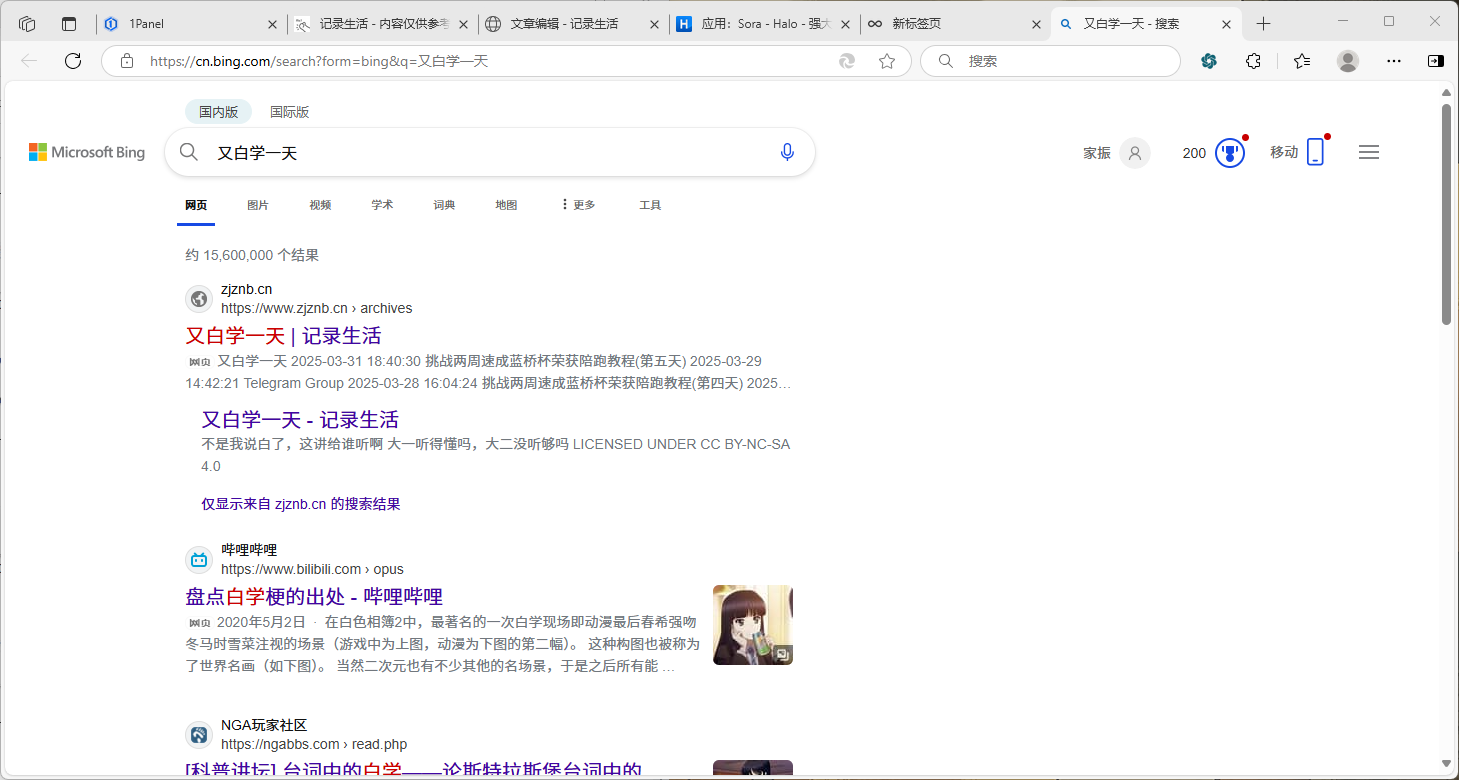
Task: Switch to 国际版 search mode
Action: point(289,112)
